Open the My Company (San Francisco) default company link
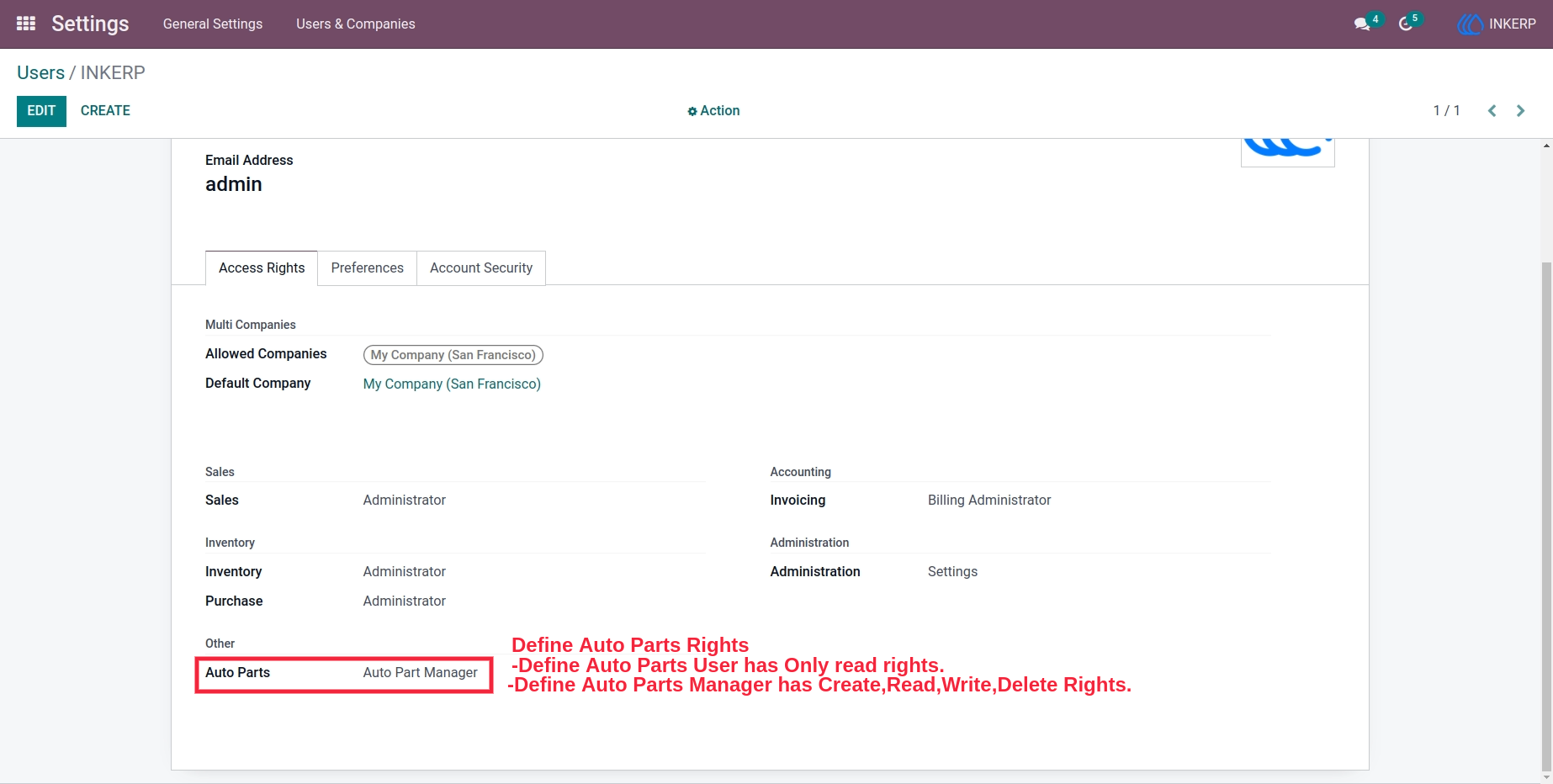The height and width of the screenshot is (784, 1553). pos(452,384)
